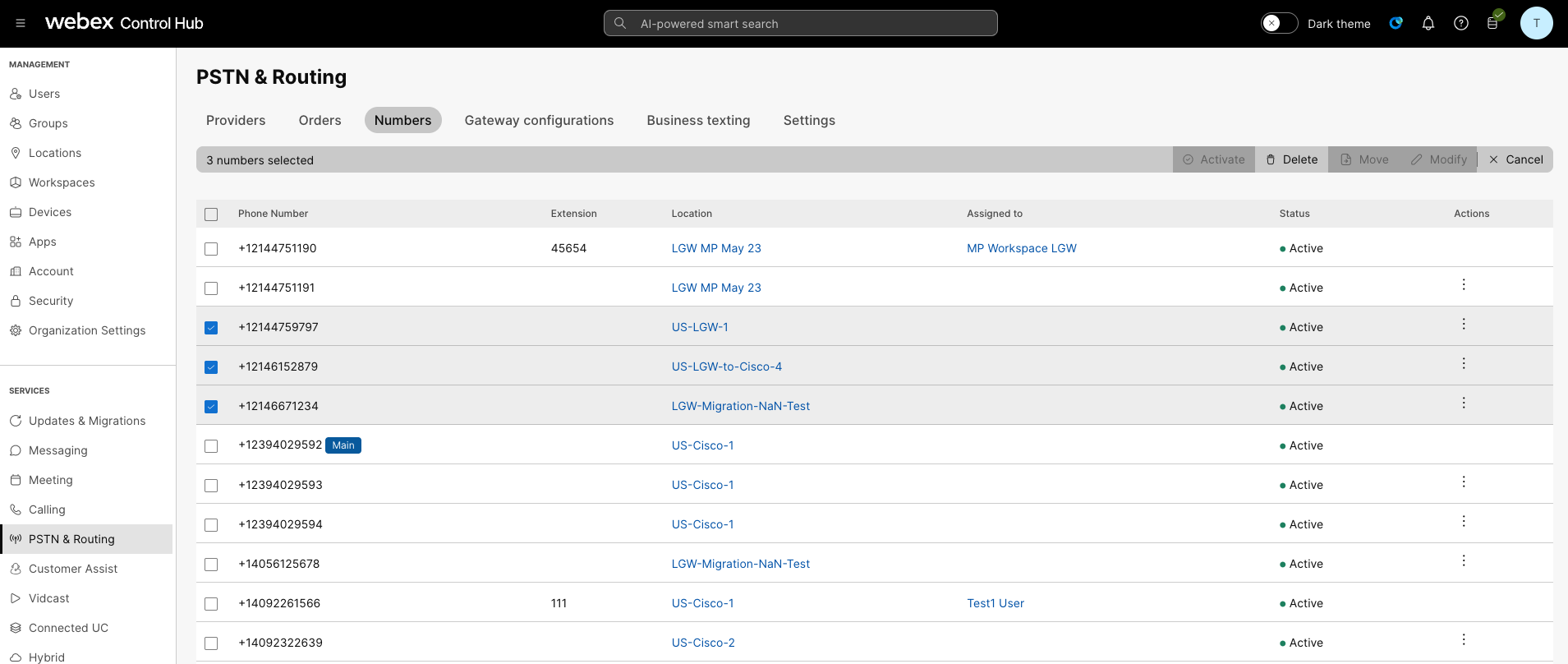The height and width of the screenshot is (664, 1568).
Task: Select the +12144751191 row checkbox
Action: pyautogui.click(x=211, y=288)
